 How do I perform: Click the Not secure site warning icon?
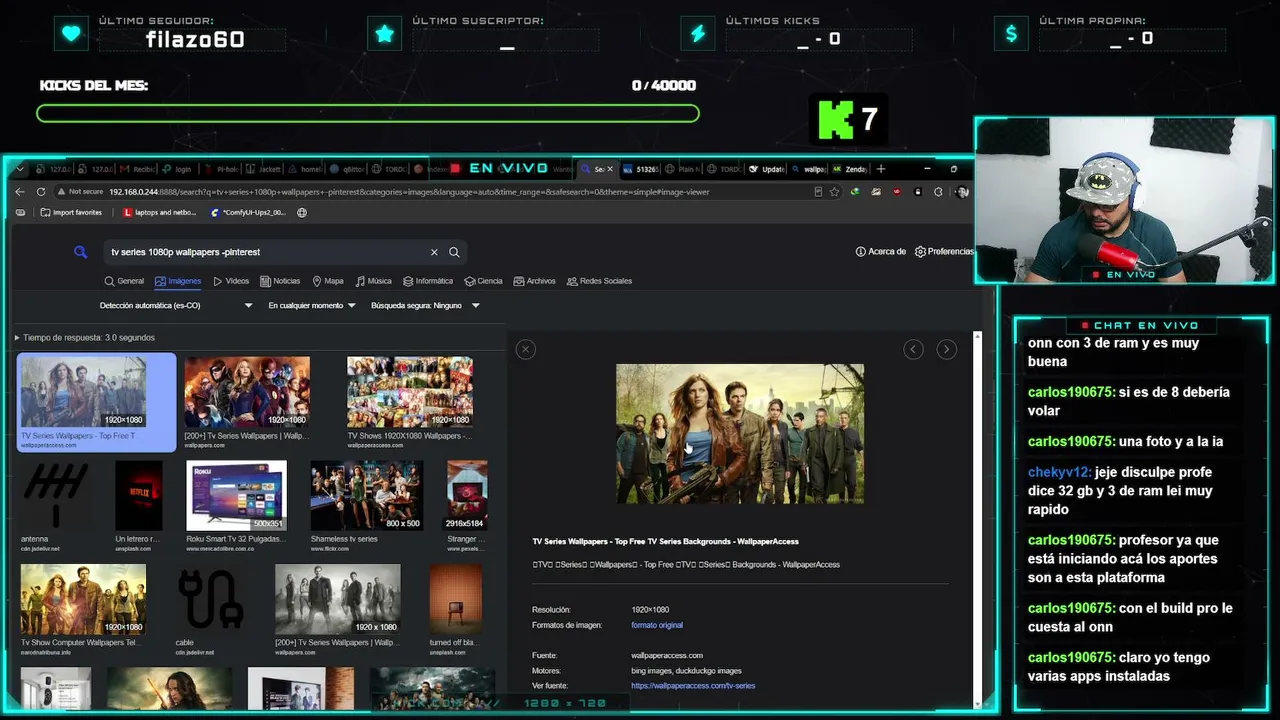pyautogui.click(x=80, y=192)
